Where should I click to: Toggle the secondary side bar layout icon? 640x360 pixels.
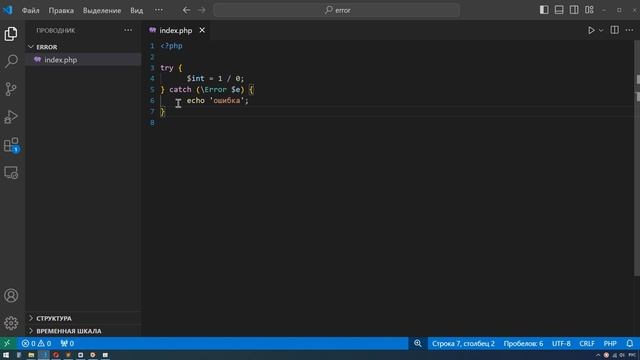click(x=574, y=10)
